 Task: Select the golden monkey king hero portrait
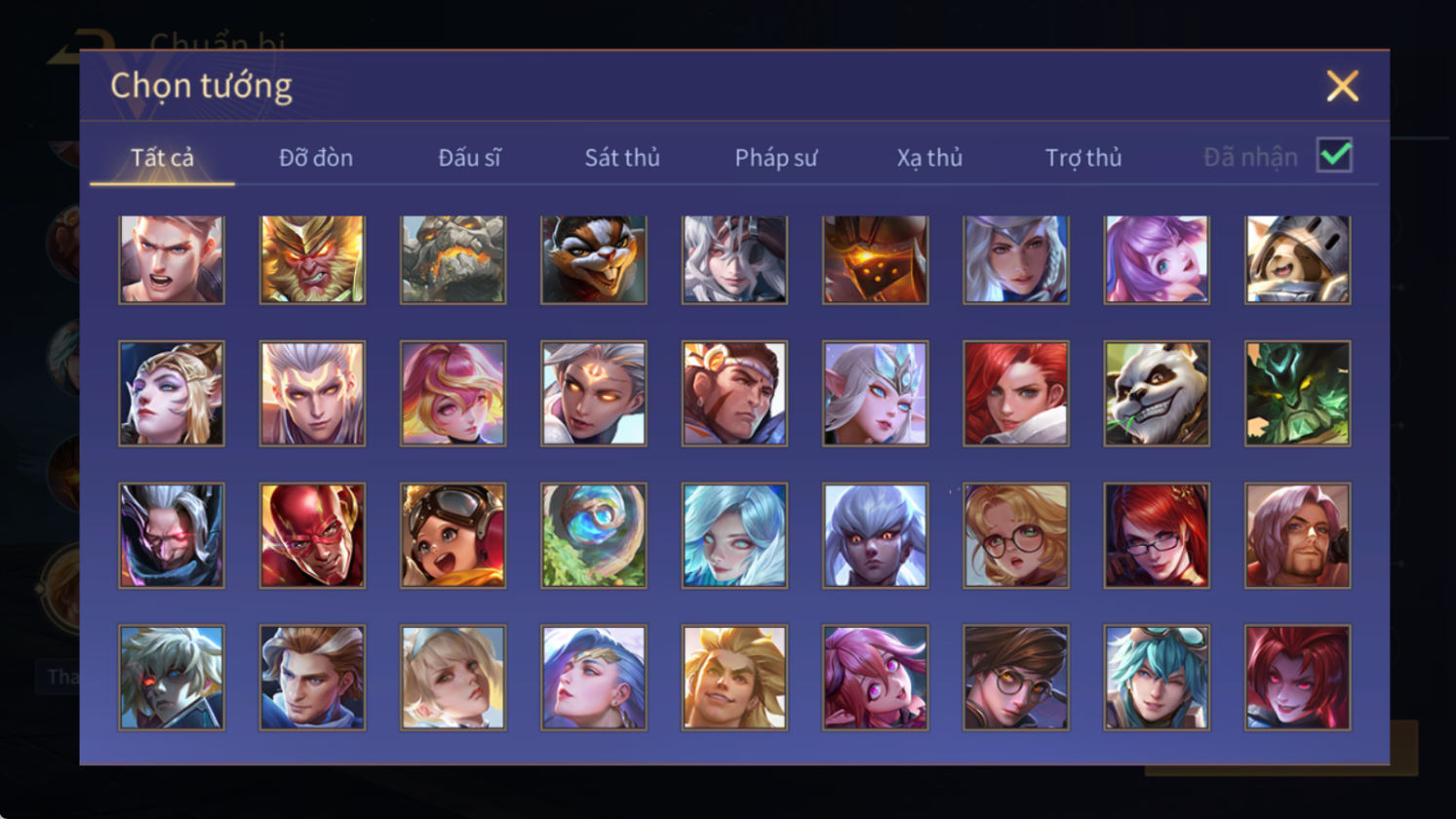tap(312, 259)
